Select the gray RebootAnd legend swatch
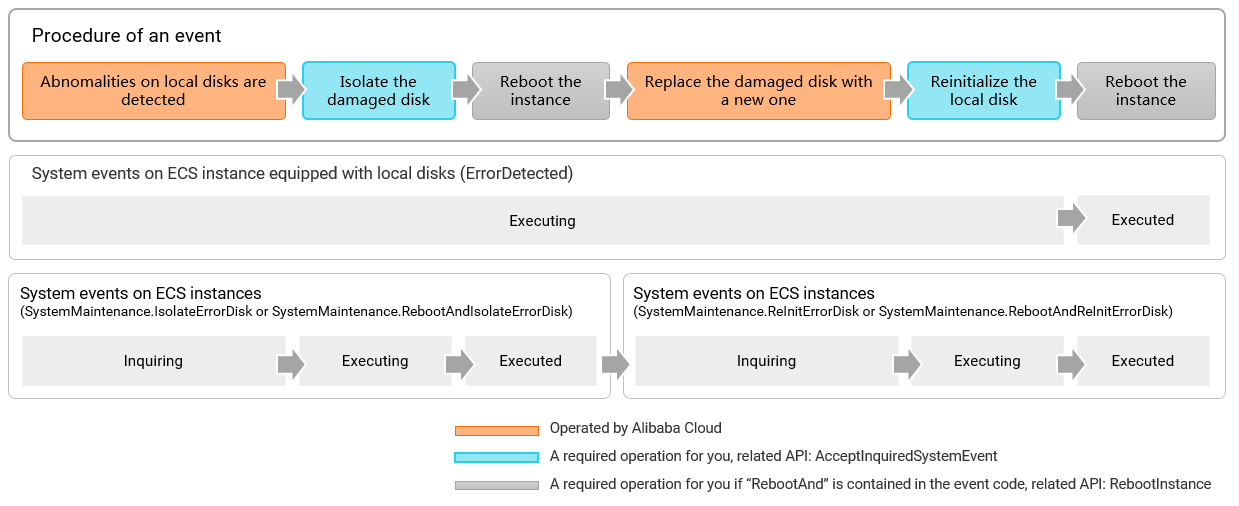The width and height of the screenshot is (1239, 506). (497, 486)
